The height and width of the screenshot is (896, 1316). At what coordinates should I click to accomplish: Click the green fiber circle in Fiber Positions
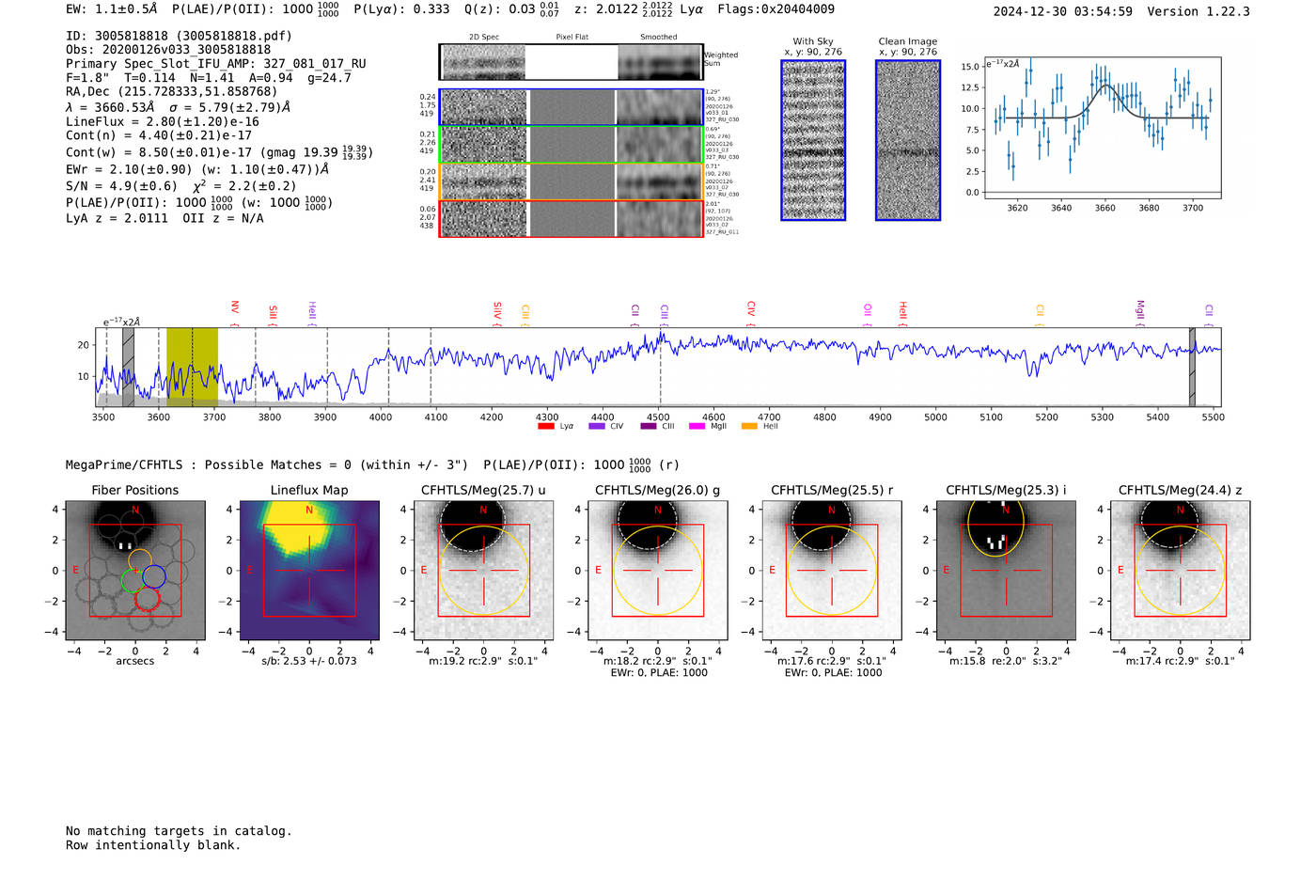click(133, 579)
